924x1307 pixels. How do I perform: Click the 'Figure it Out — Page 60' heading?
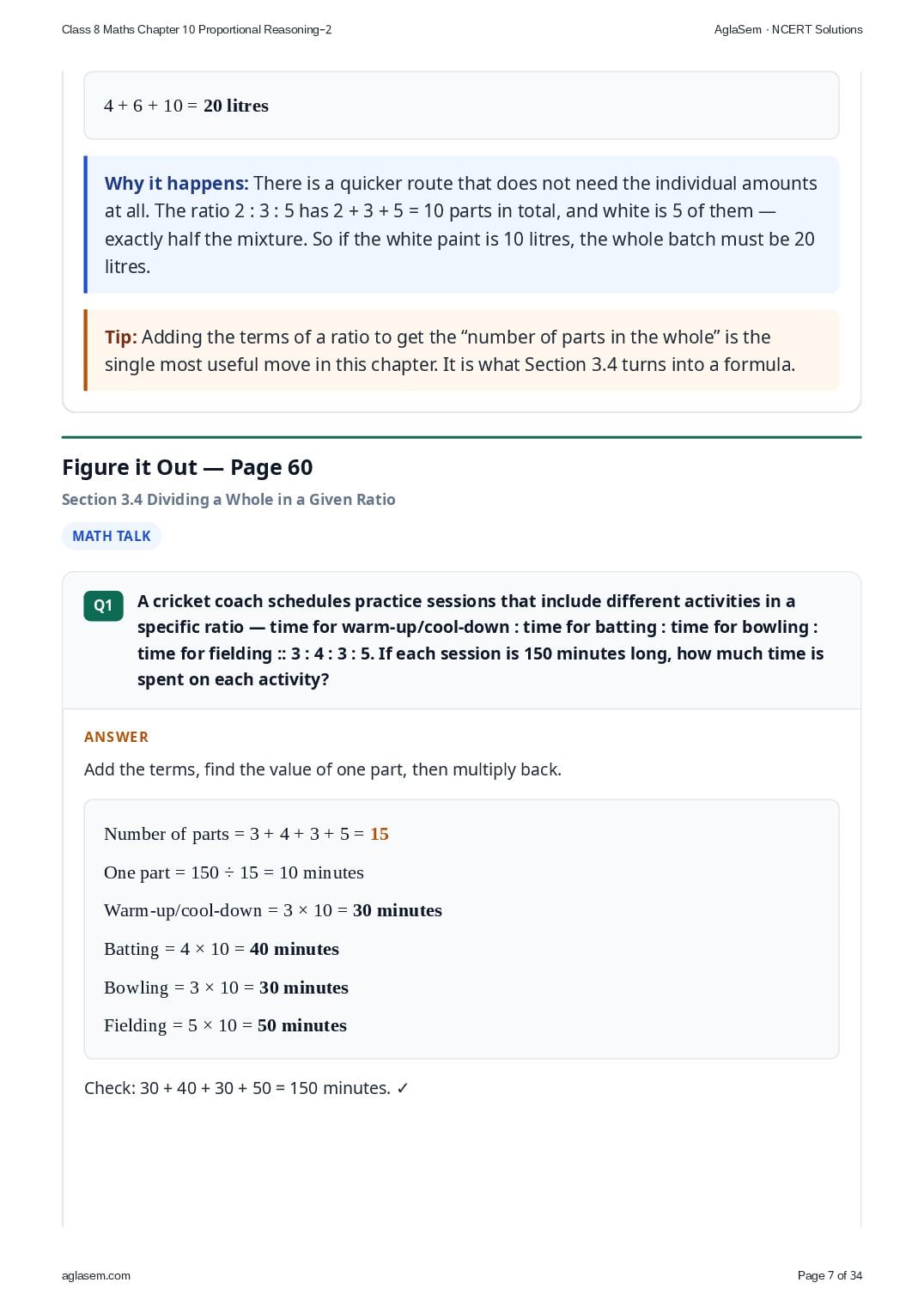point(187,467)
